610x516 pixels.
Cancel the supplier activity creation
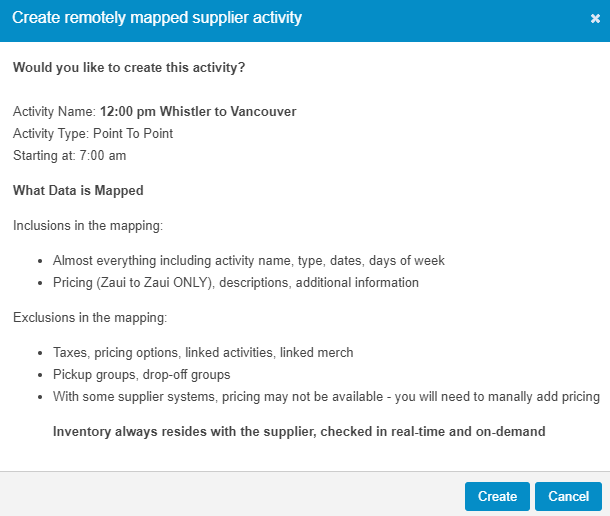tap(568, 496)
